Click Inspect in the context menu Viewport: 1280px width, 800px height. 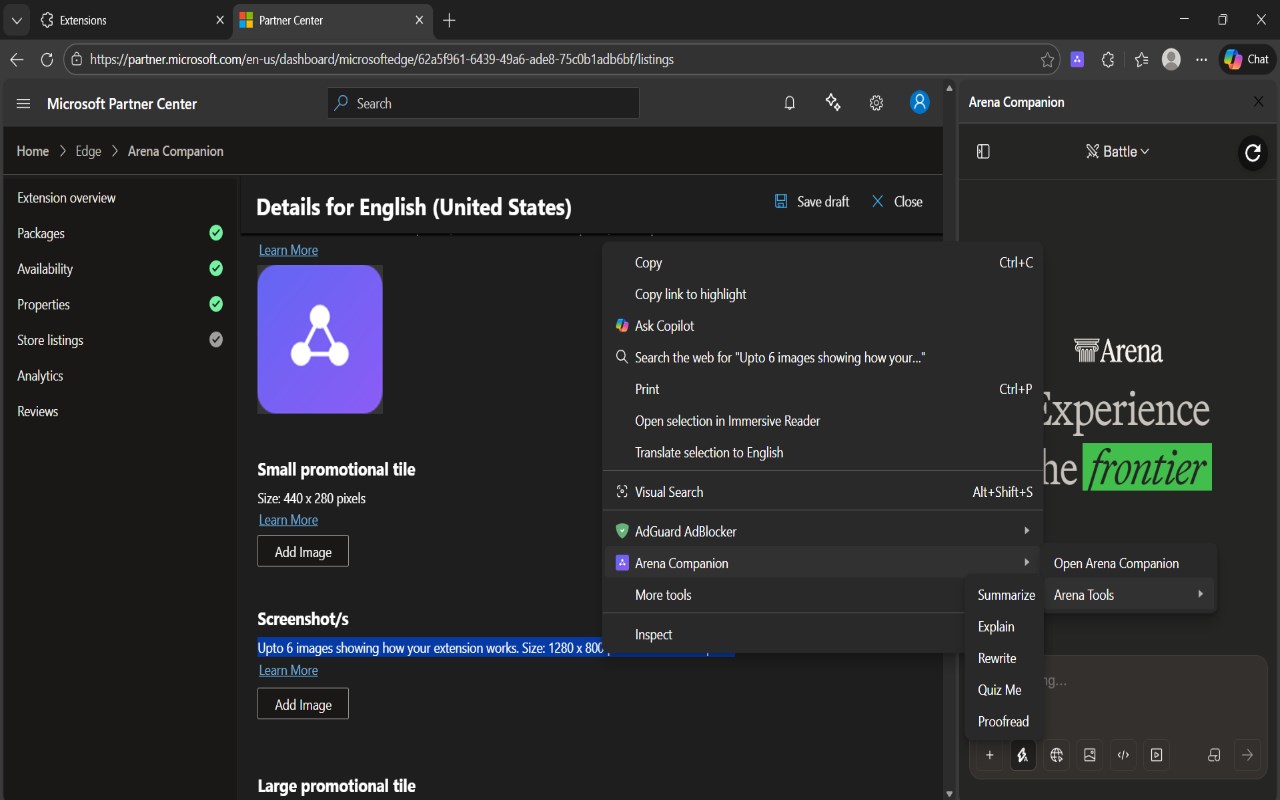pyautogui.click(x=653, y=634)
